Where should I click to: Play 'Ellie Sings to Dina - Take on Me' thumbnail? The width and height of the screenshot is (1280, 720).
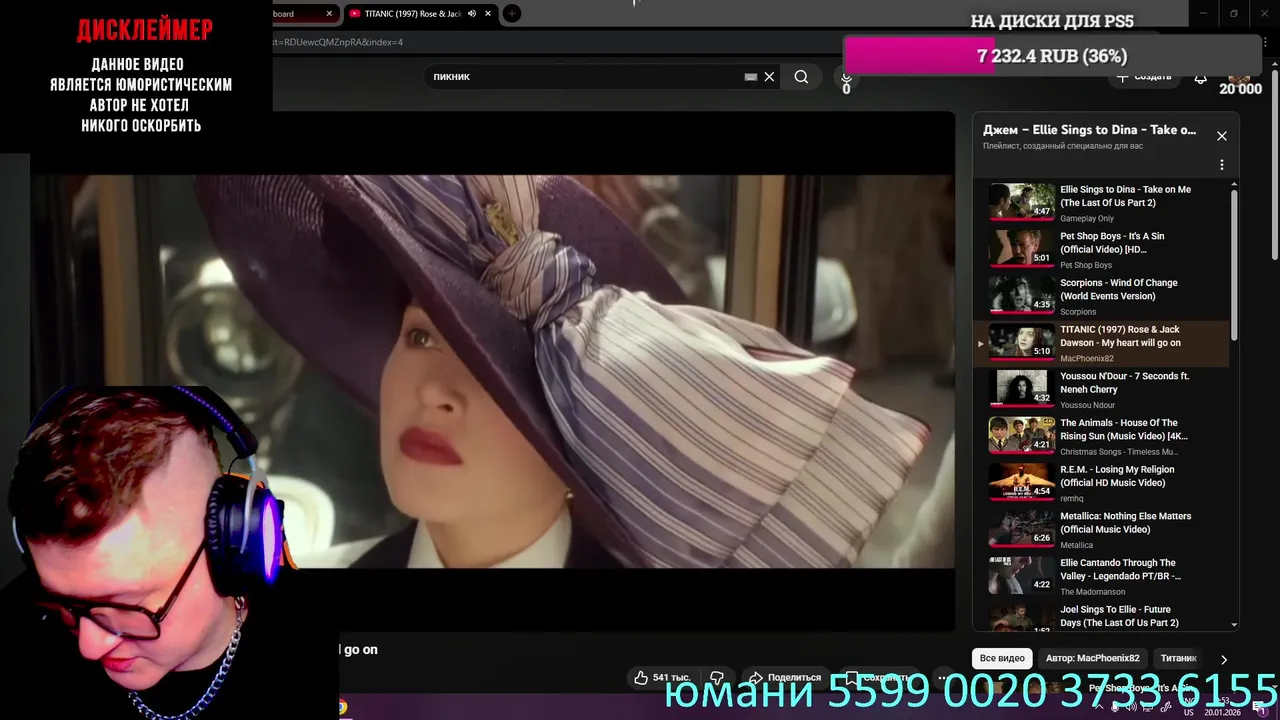[x=1021, y=201]
